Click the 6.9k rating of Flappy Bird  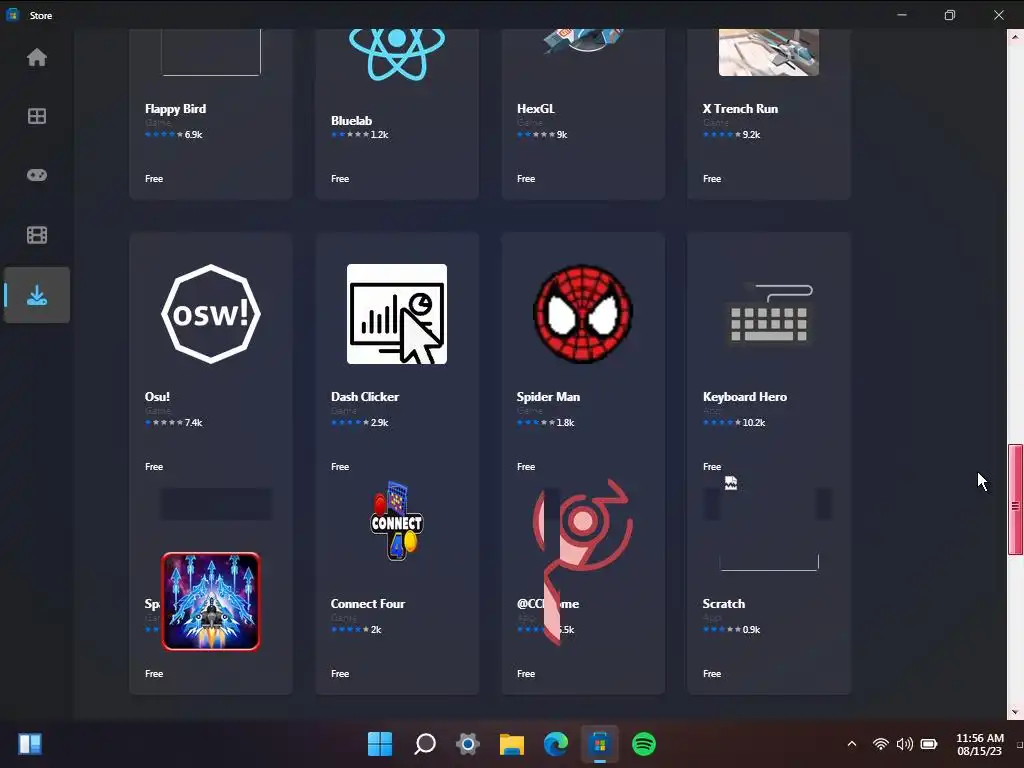point(193,135)
